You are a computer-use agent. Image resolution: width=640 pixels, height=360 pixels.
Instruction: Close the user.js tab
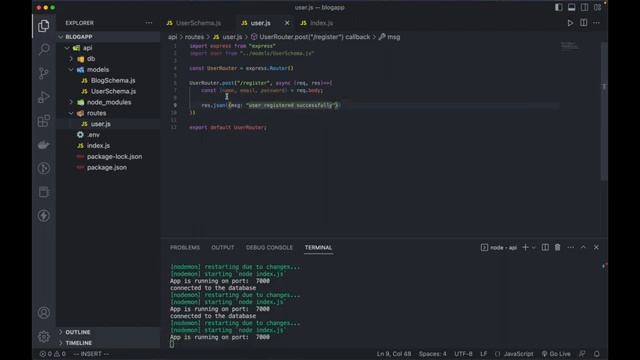click(287, 23)
